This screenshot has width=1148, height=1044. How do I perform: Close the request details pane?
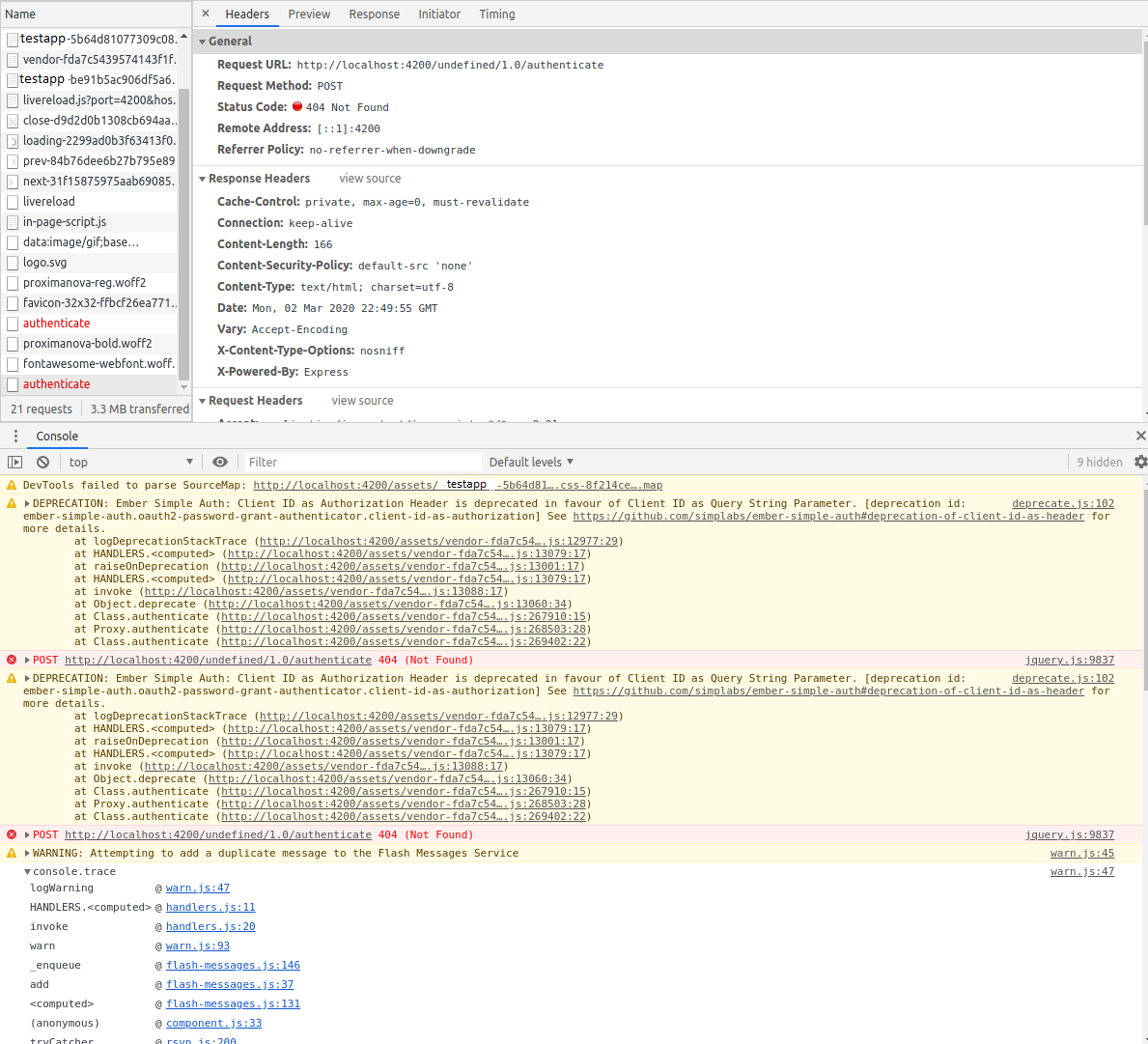pos(206,14)
